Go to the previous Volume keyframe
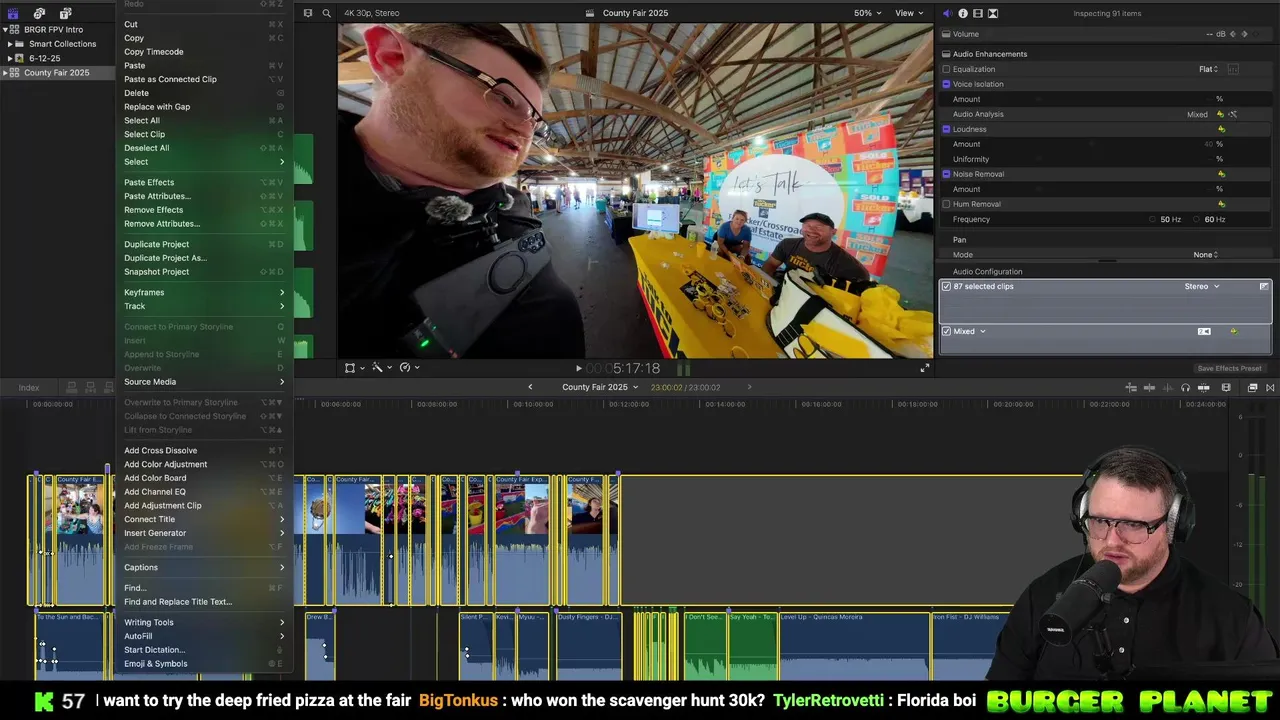 (x=1233, y=34)
